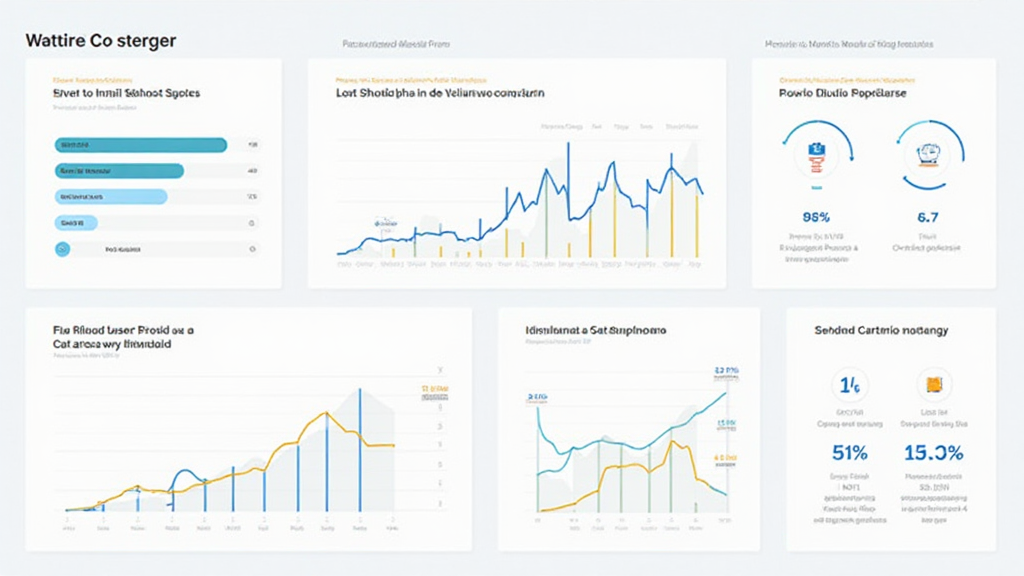Click the circled "1%" badge icon
1024x576 pixels.
(x=849, y=384)
